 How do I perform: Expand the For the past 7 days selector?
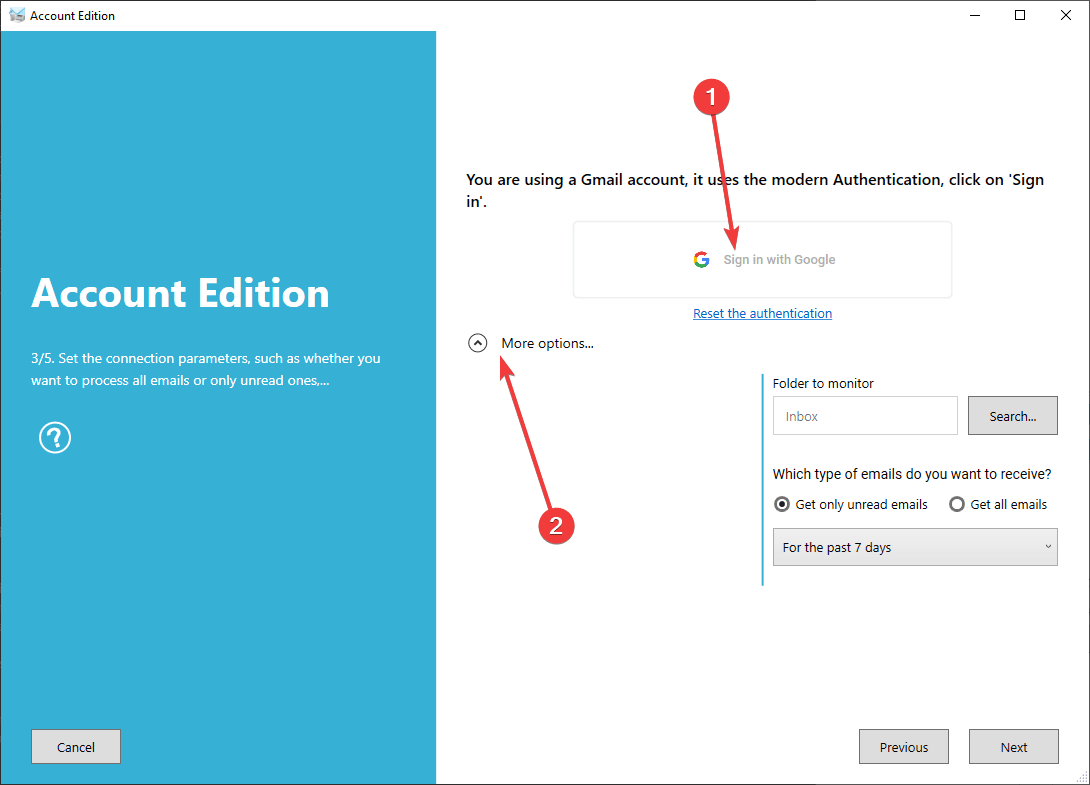point(914,547)
